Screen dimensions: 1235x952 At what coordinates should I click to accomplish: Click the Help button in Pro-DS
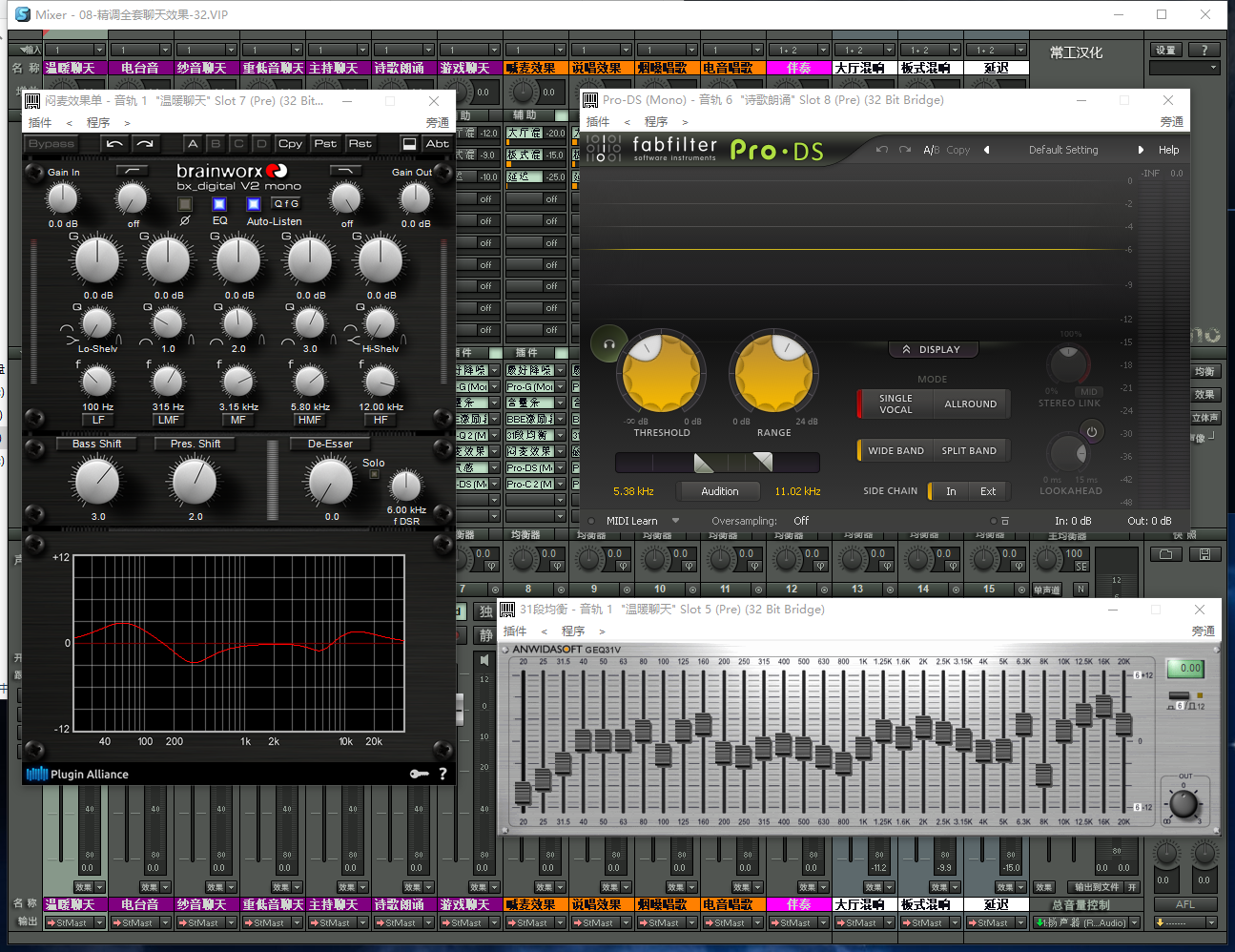click(1168, 150)
